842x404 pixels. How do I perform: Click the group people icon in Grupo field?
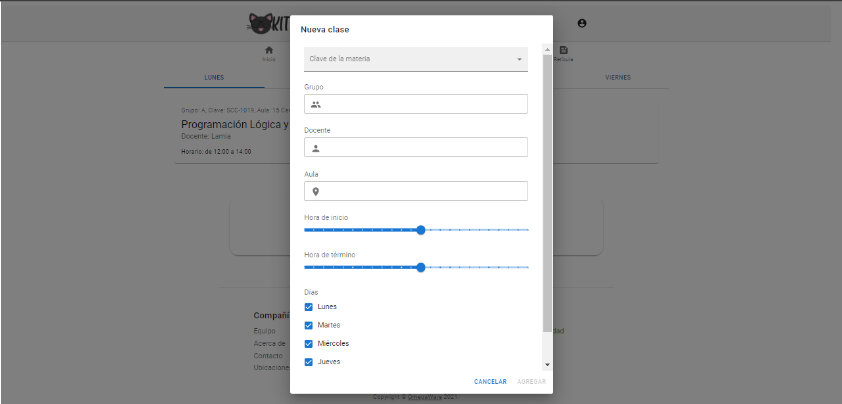[x=316, y=104]
